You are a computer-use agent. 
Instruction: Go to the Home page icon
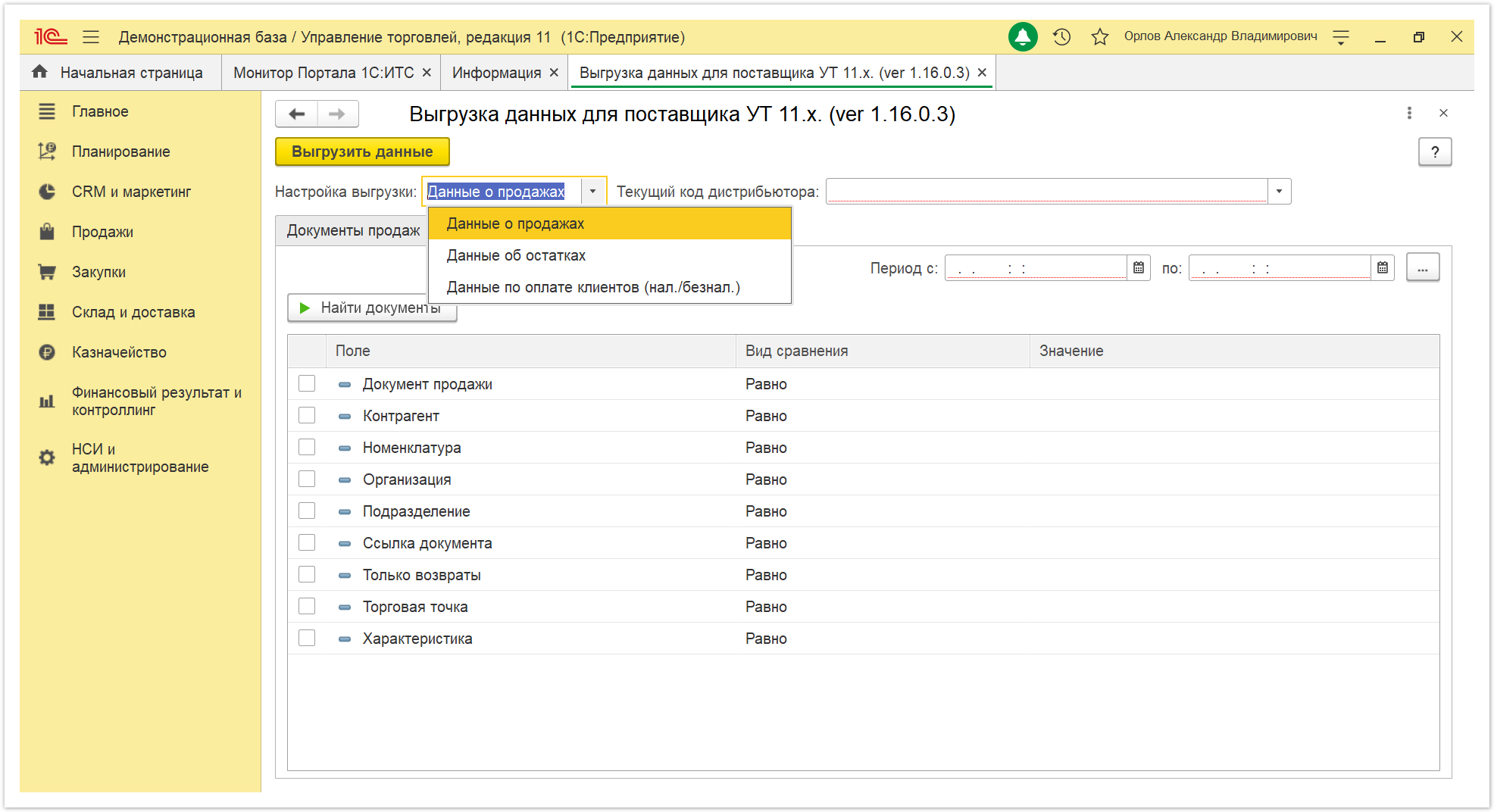[x=40, y=72]
